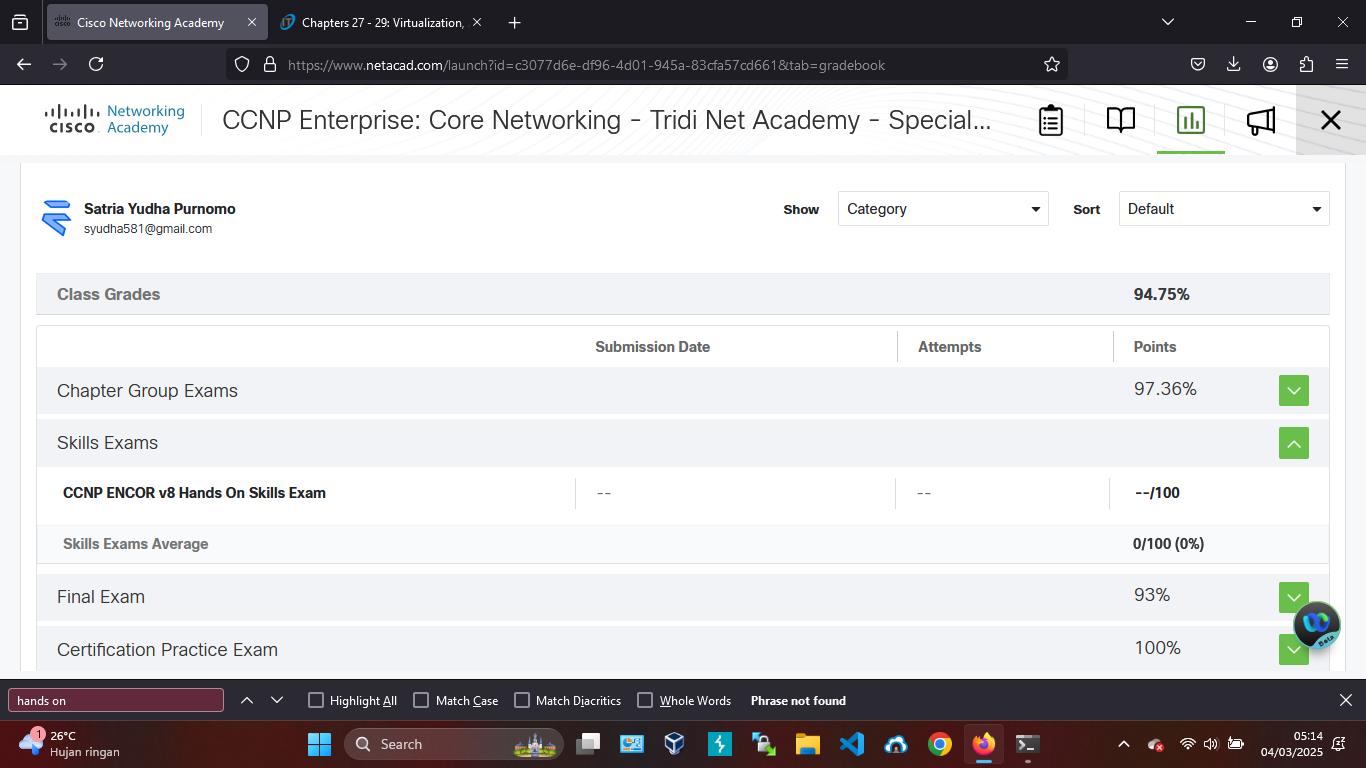
Task: Open the Firefox account icon
Action: click(1270, 64)
